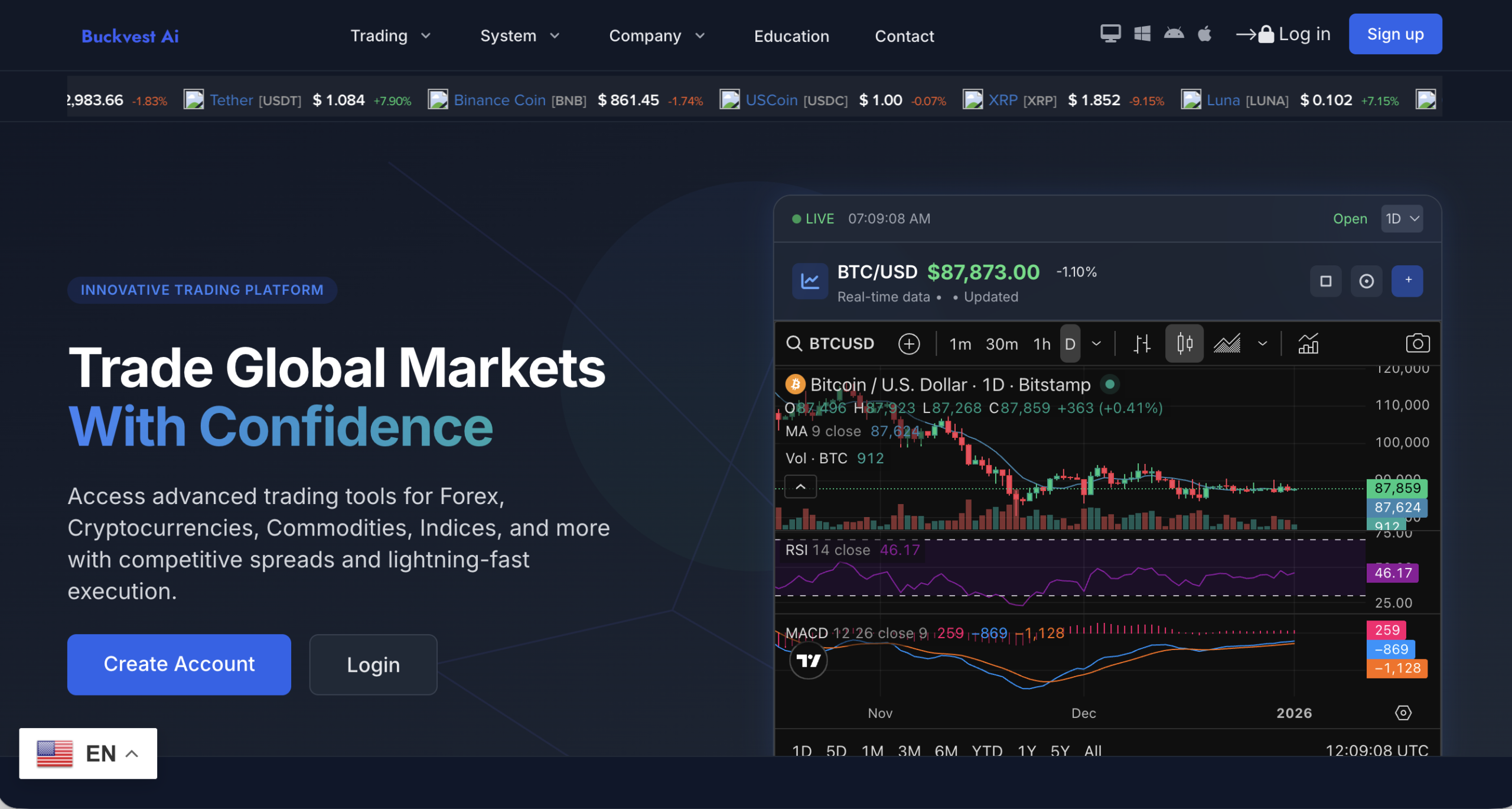Expand the Trading navigation menu
The width and height of the screenshot is (1512, 809).
(x=390, y=35)
